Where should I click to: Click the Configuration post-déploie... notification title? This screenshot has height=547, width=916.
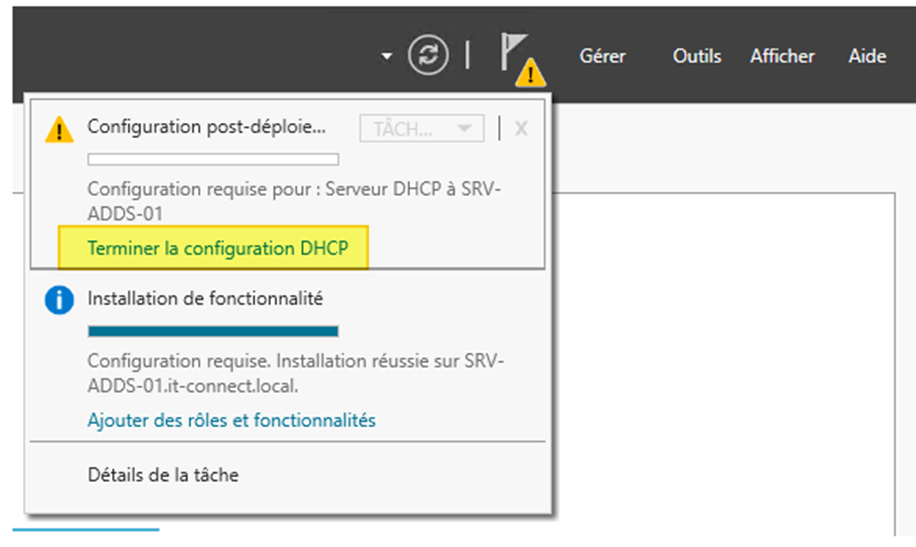tap(206, 127)
